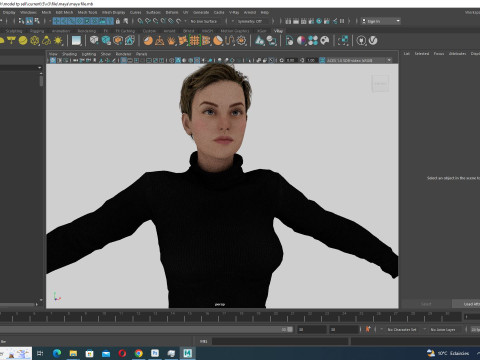The width and height of the screenshot is (480, 360).
Task: Click the V-Ray color wheel sphere icon
Action: click(301, 41)
